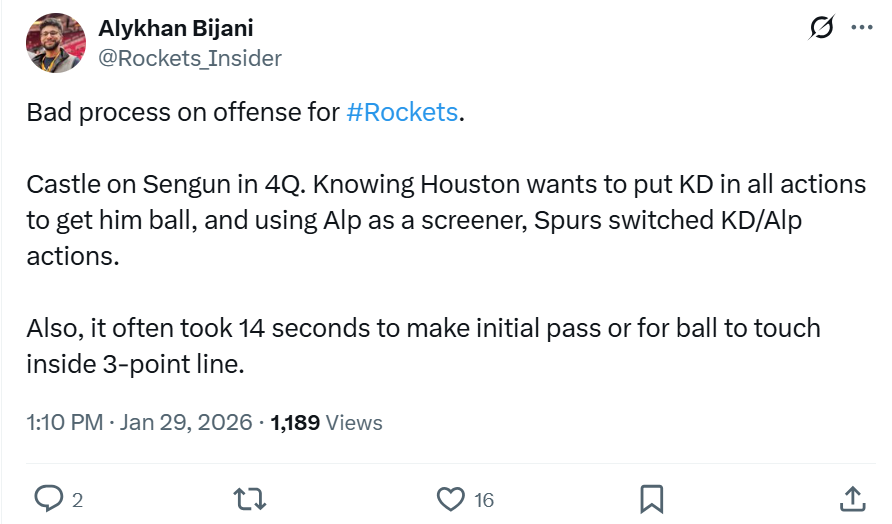This screenshot has width=892, height=524.
Task: Share the post via the upload arrow icon
Action: tap(851, 497)
